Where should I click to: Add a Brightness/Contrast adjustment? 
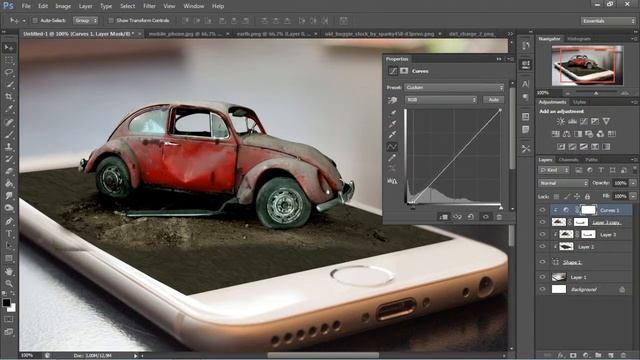point(561,121)
